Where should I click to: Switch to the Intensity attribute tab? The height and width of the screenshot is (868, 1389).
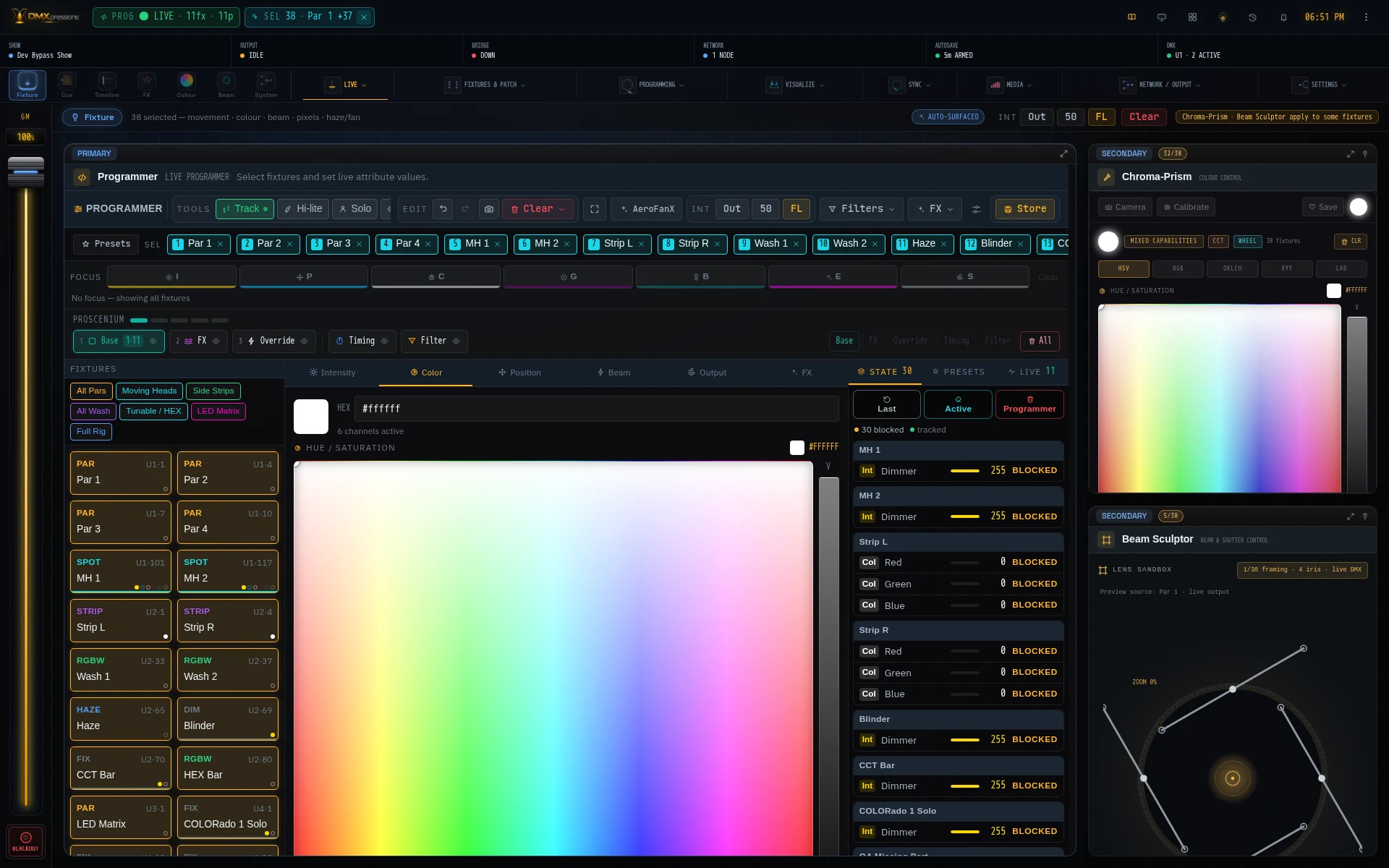tap(332, 373)
